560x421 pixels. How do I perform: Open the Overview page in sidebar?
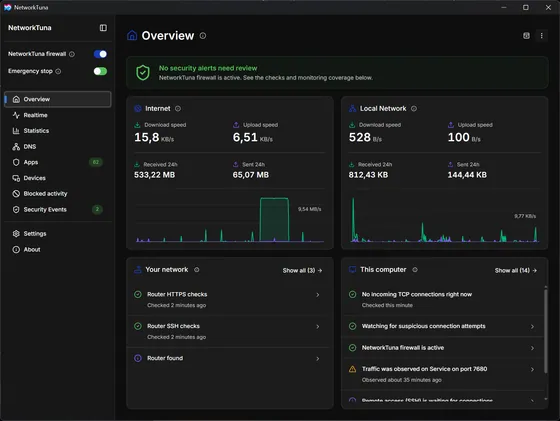point(58,99)
